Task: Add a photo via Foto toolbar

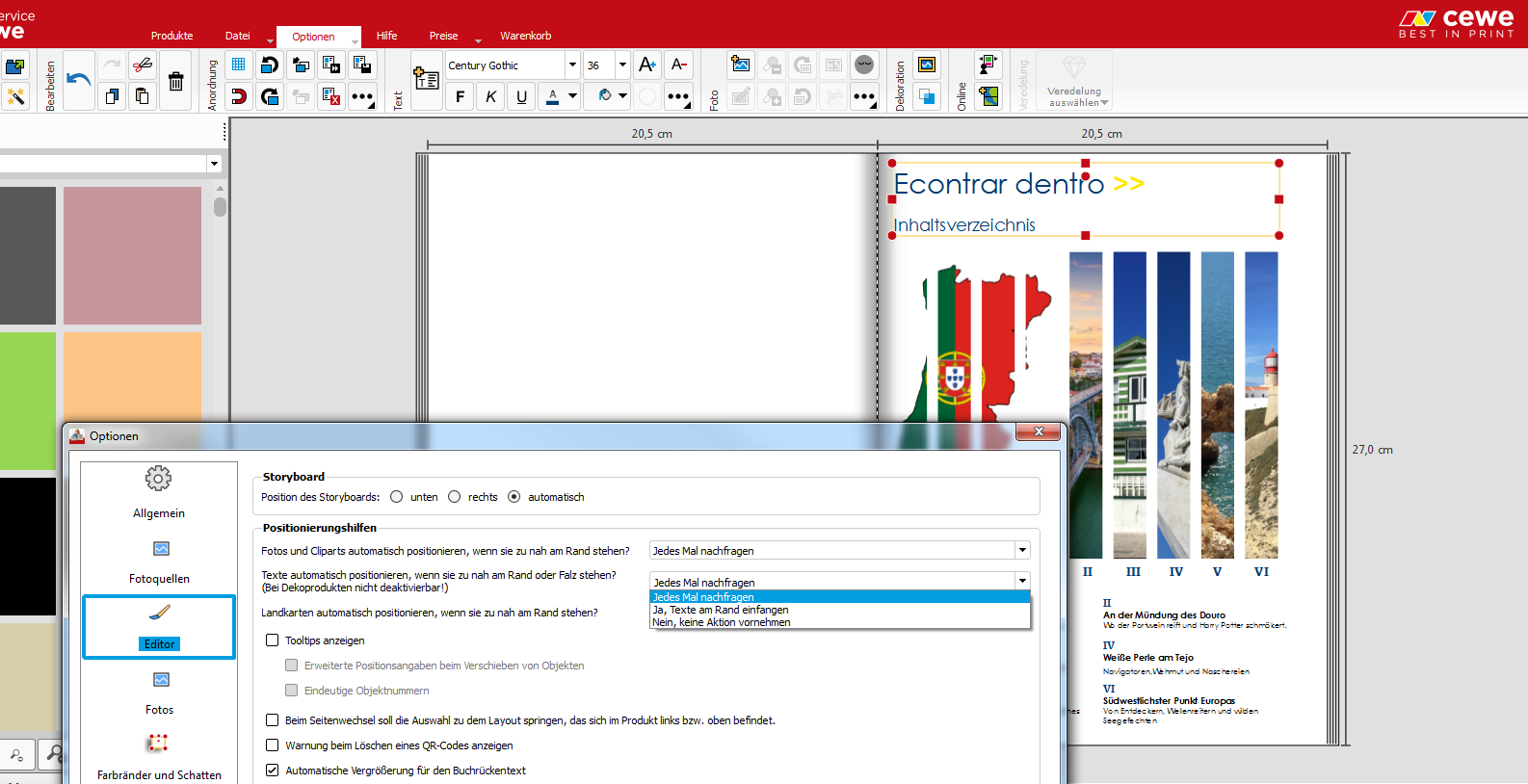Action: click(740, 65)
